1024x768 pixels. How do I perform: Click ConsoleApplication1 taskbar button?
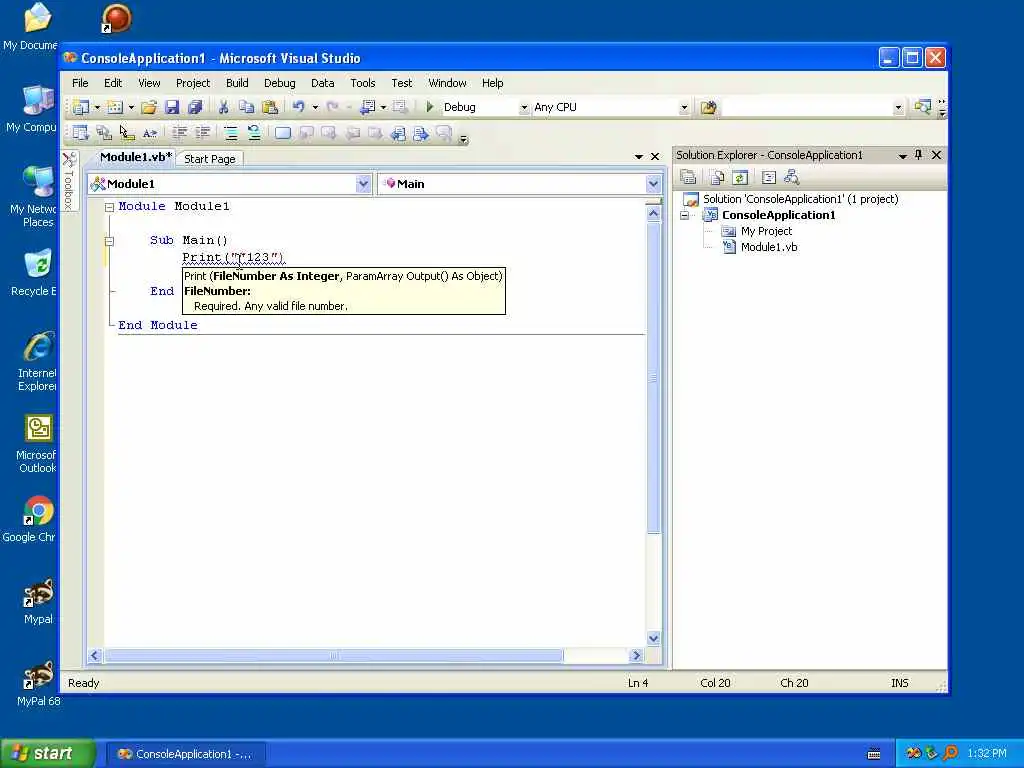click(x=186, y=754)
